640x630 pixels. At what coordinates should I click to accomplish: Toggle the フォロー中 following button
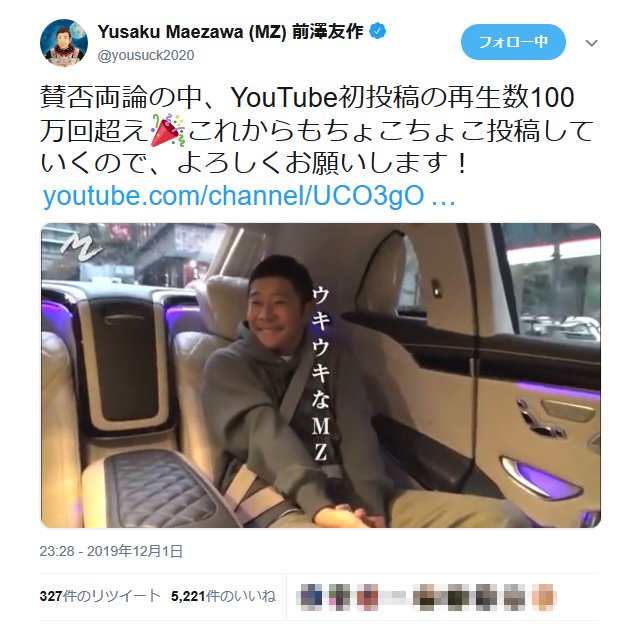[x=513, y=42]
